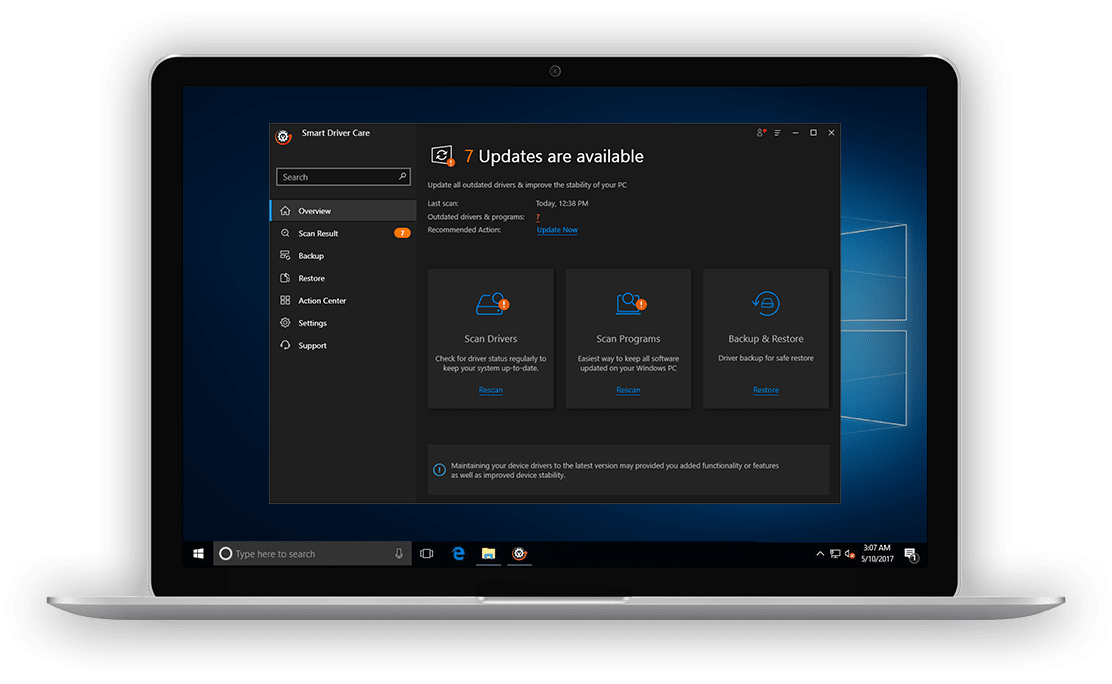Click the 'Today, 12:38 PM' last scan value

pyautogui.click(x=562, y=204)
